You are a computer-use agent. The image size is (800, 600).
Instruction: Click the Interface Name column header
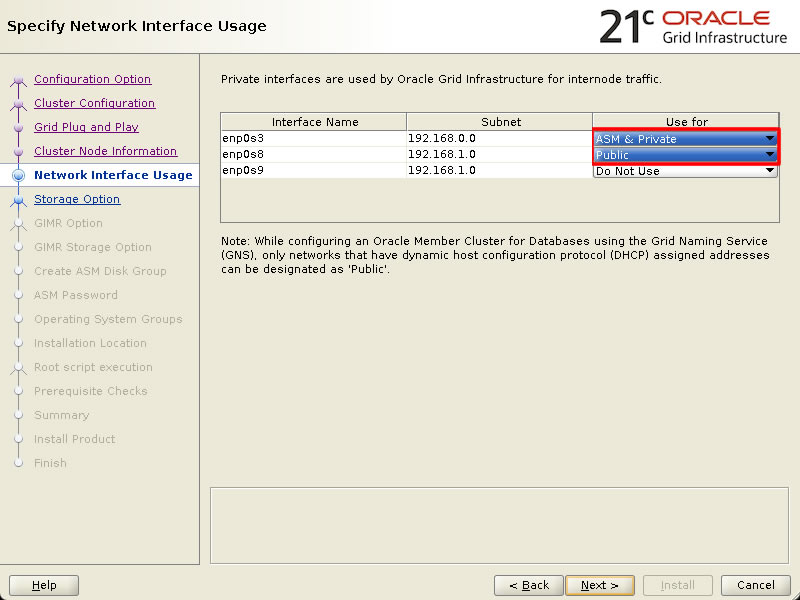coord(314,122)
